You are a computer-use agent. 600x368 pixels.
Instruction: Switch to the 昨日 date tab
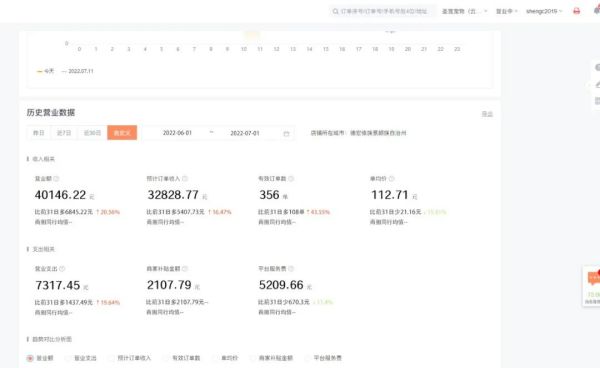[x=39, y=133]
